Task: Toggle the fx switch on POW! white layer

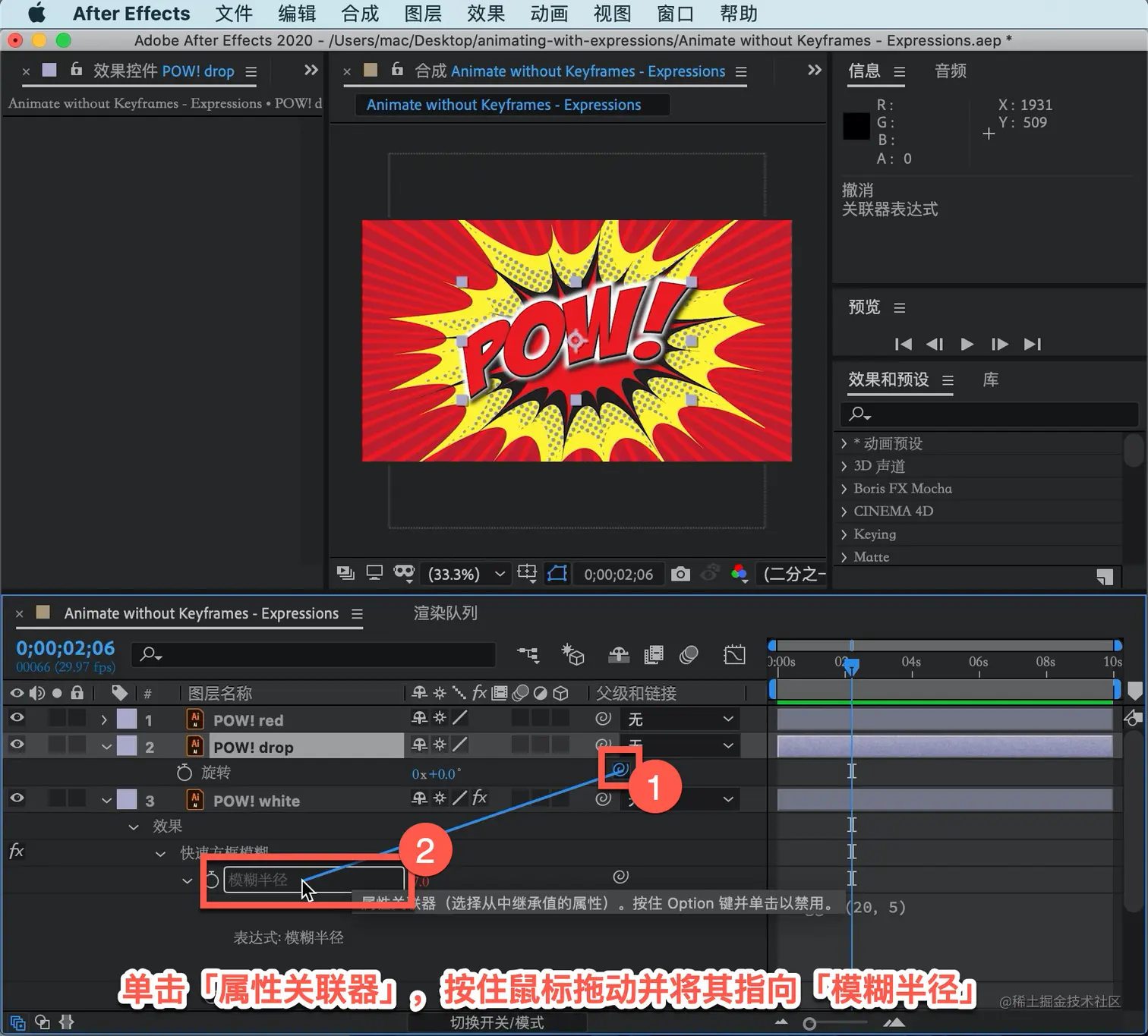Action: 480,797
